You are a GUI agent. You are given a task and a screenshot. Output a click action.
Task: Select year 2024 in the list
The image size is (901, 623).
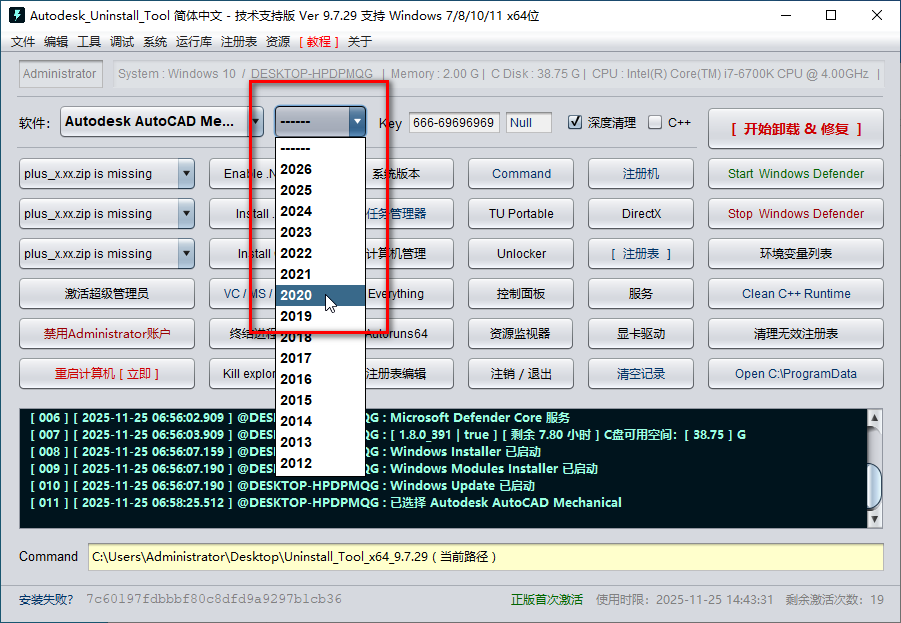pos(320,211)
